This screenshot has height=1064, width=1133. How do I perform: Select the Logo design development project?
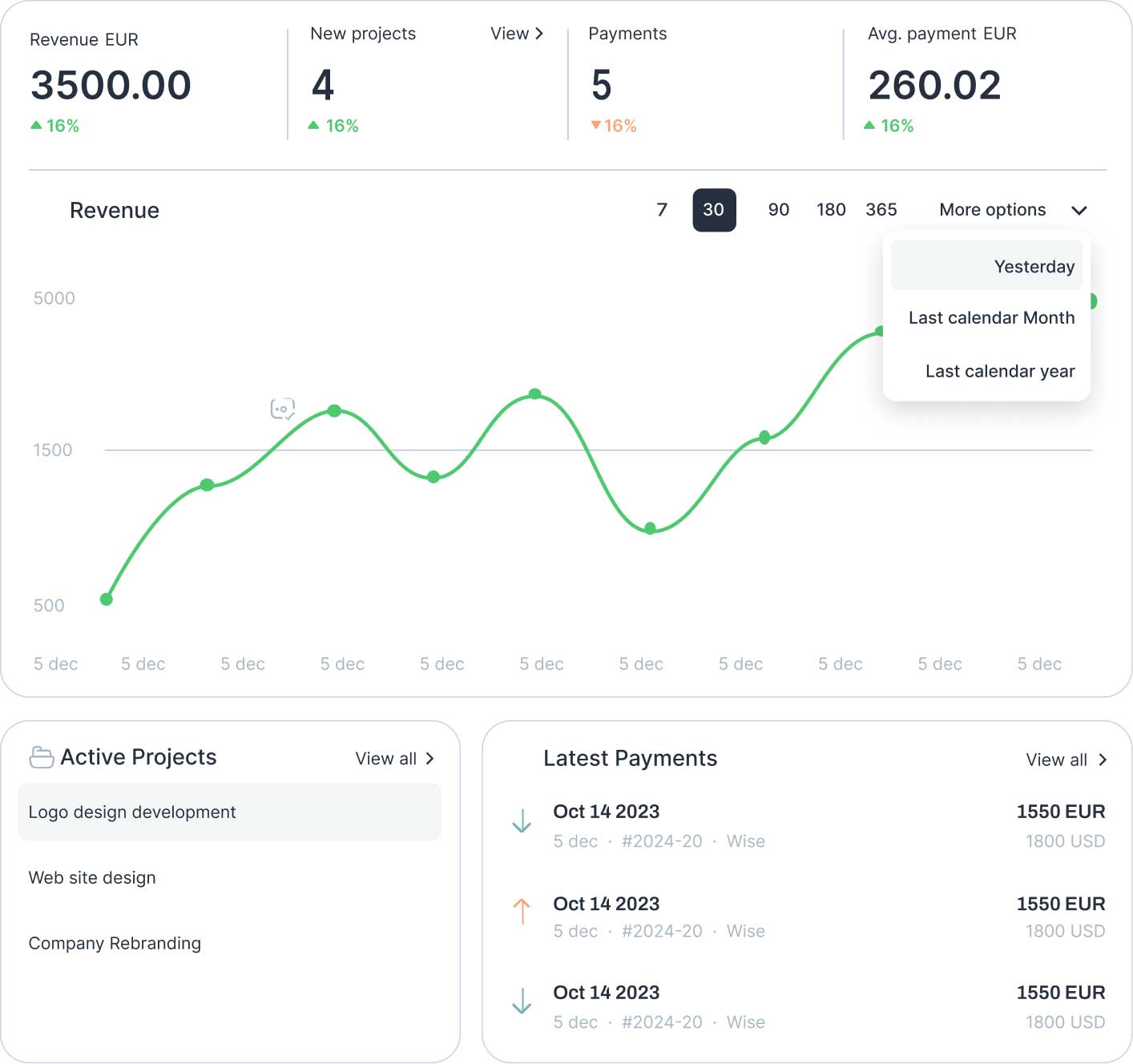(x=229, y=812)
